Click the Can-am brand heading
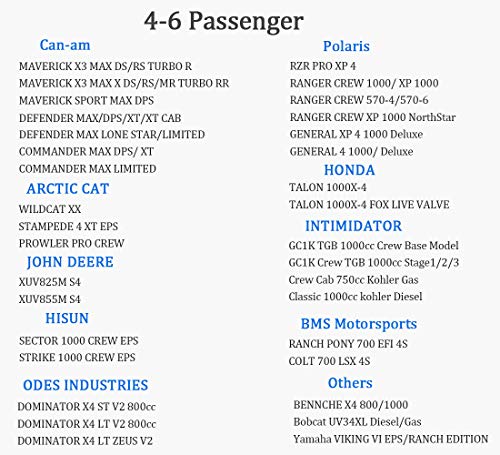 (65, 45)
